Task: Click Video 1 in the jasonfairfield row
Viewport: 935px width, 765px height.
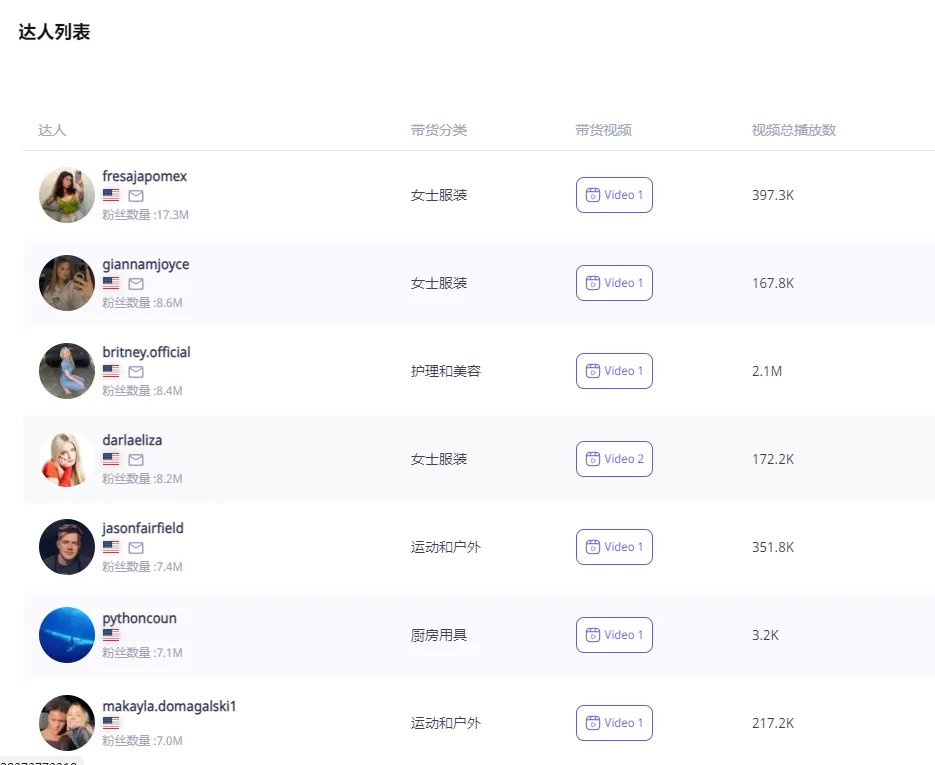Action: coord(614,547)
